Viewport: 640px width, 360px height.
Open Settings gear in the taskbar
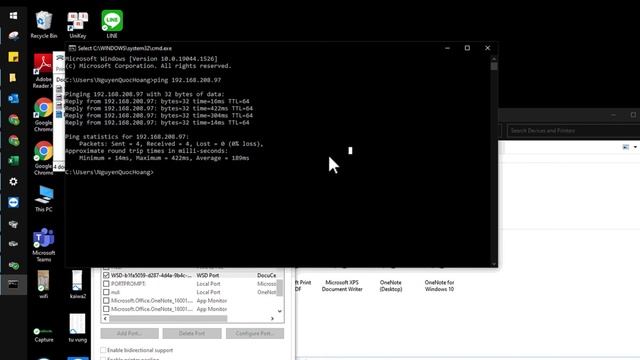(13, 181)
